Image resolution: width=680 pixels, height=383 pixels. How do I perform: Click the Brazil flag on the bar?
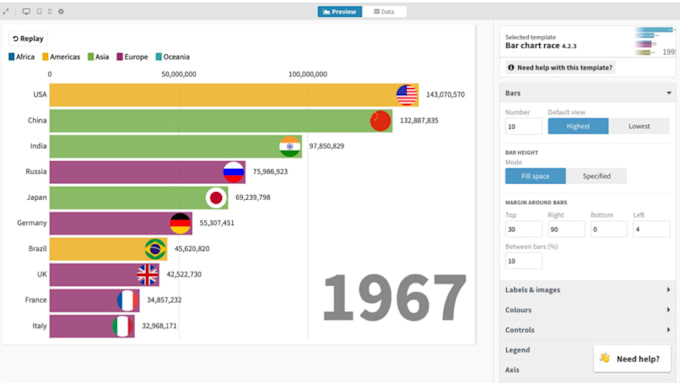coord(155,249)
